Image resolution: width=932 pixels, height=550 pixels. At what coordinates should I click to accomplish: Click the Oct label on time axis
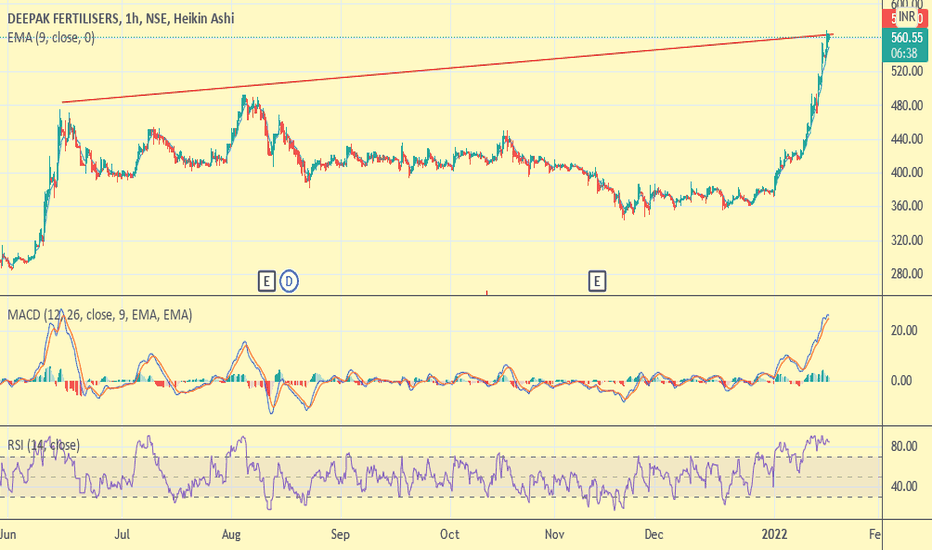pyautogui.click(x=449, y=534)
